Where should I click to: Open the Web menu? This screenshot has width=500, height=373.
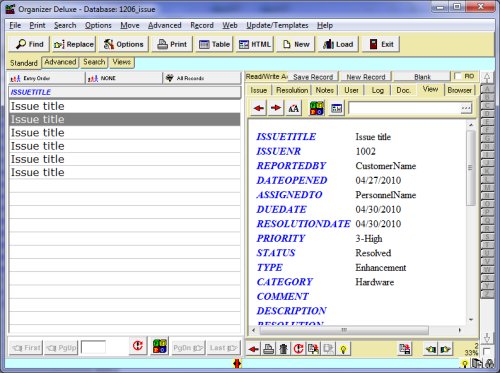[230, 25]
